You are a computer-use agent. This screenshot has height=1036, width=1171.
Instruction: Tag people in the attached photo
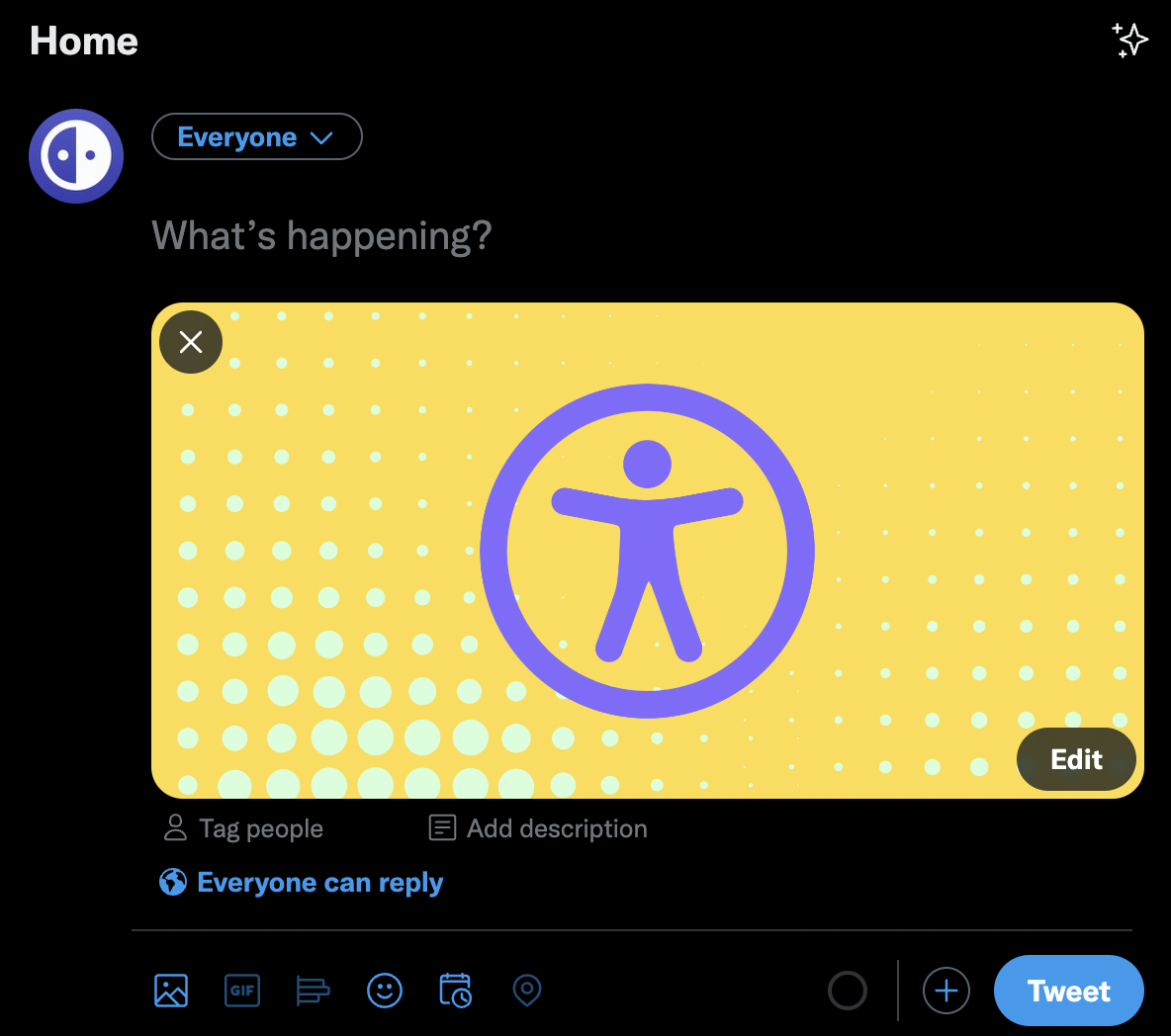[241, 827]
